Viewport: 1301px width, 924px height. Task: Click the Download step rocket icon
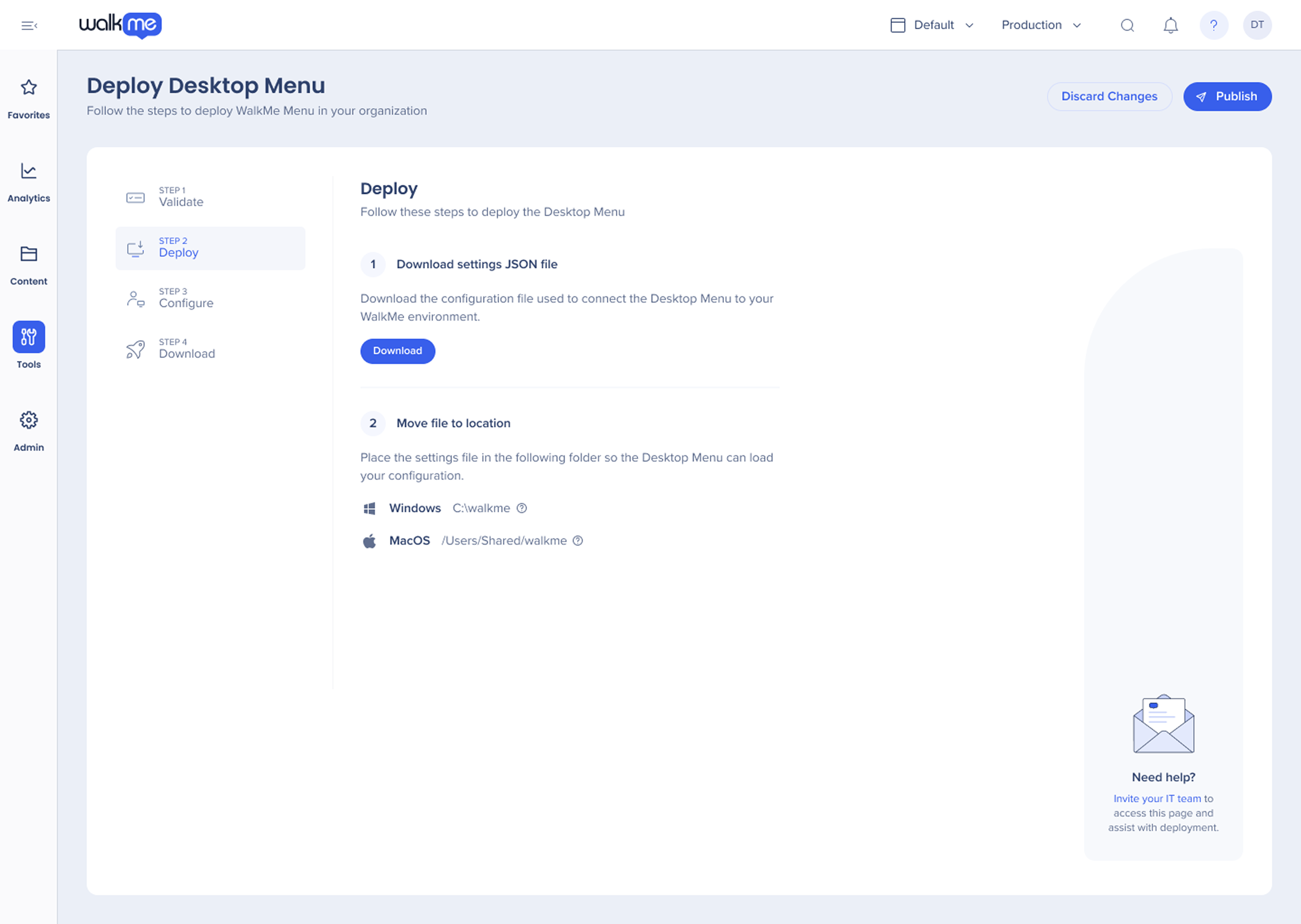tap(136, 349)
